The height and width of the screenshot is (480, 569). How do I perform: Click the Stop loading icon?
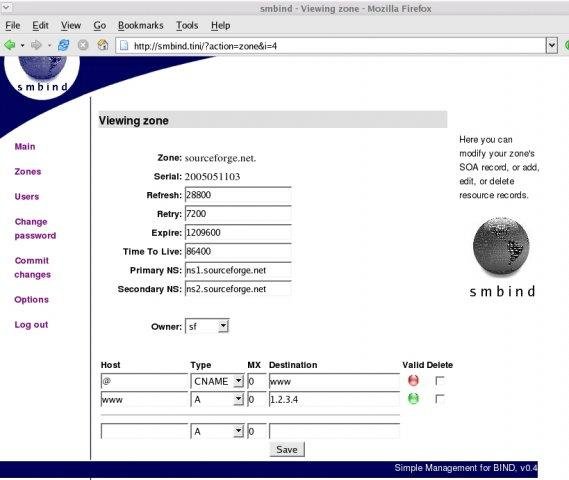click(x=83, y=45)
